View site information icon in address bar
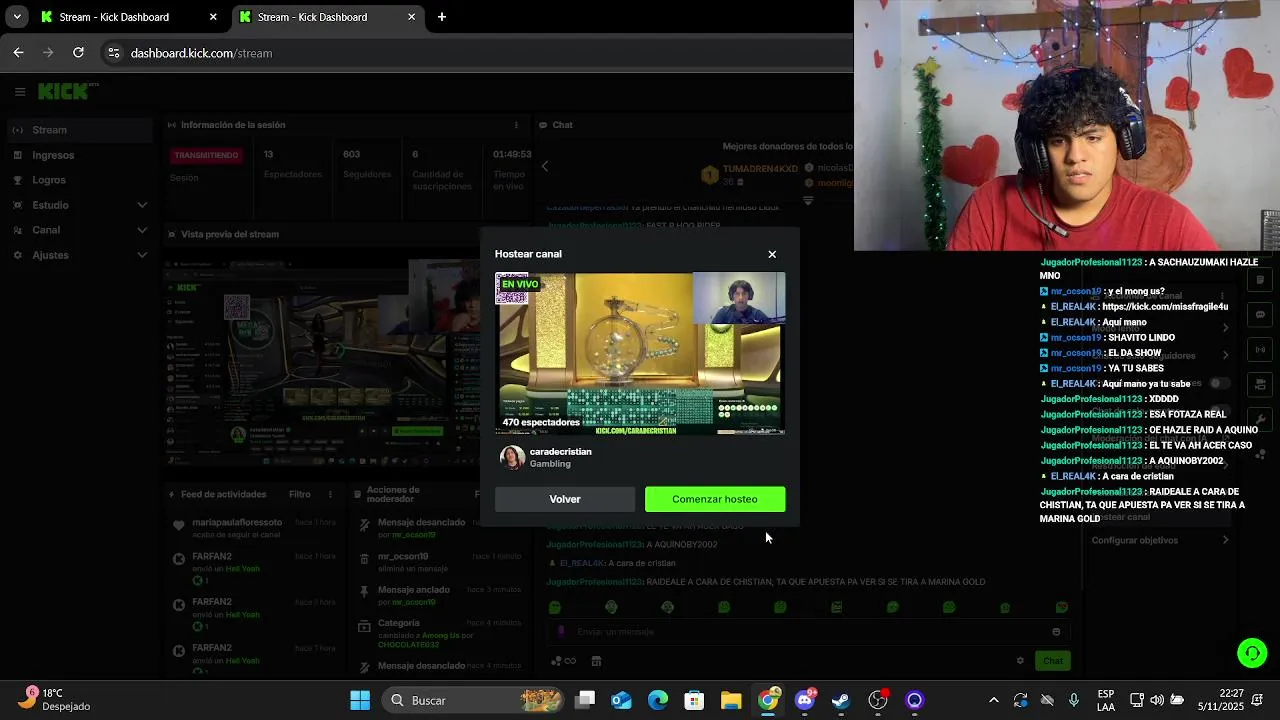The height and width of the screenshot is (720, 1280). click(113, 53)
